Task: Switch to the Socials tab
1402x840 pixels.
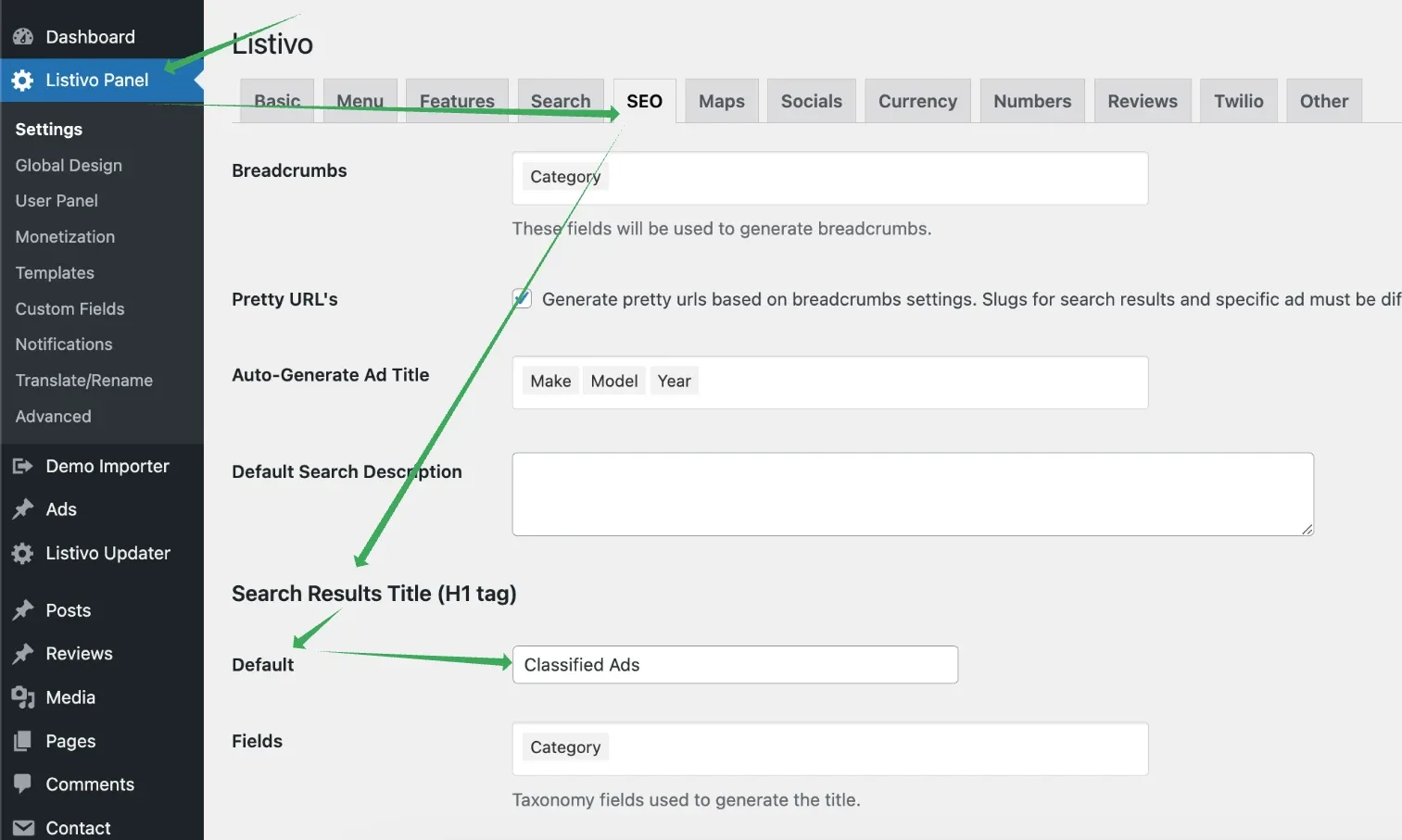Action: (x=812, y=101)
